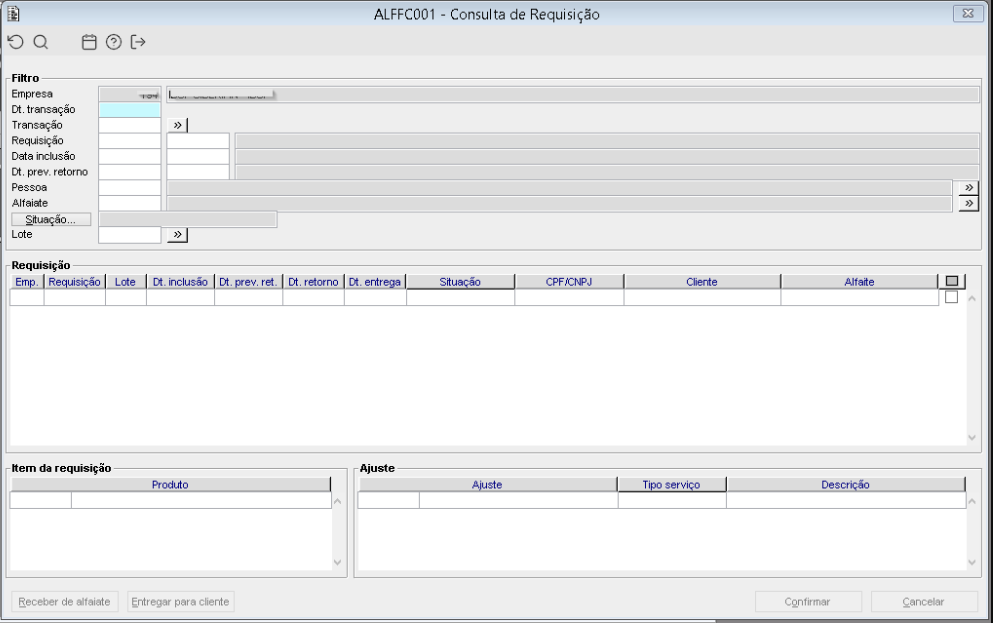The height and width of the screenshot is (623, 993).
Task: Click up arrow of Item da requisição scrollbar
Action: [x=338, y=501]
